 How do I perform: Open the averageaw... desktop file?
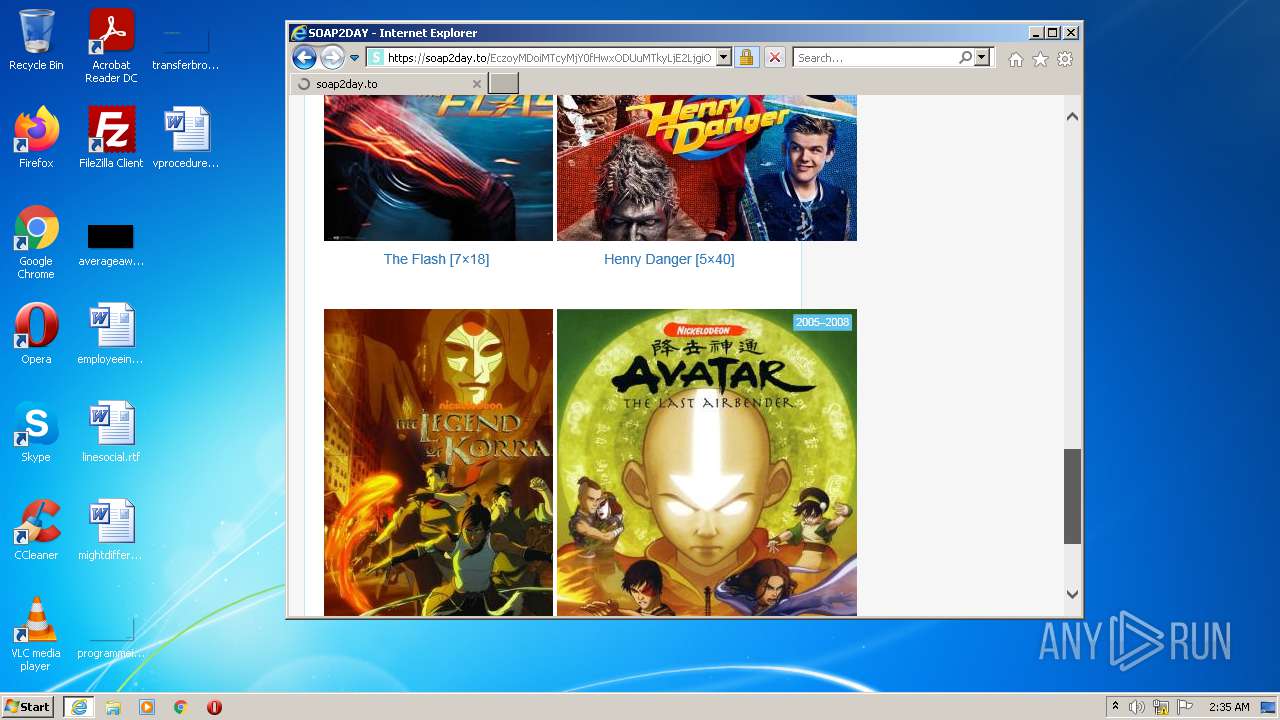111,245
